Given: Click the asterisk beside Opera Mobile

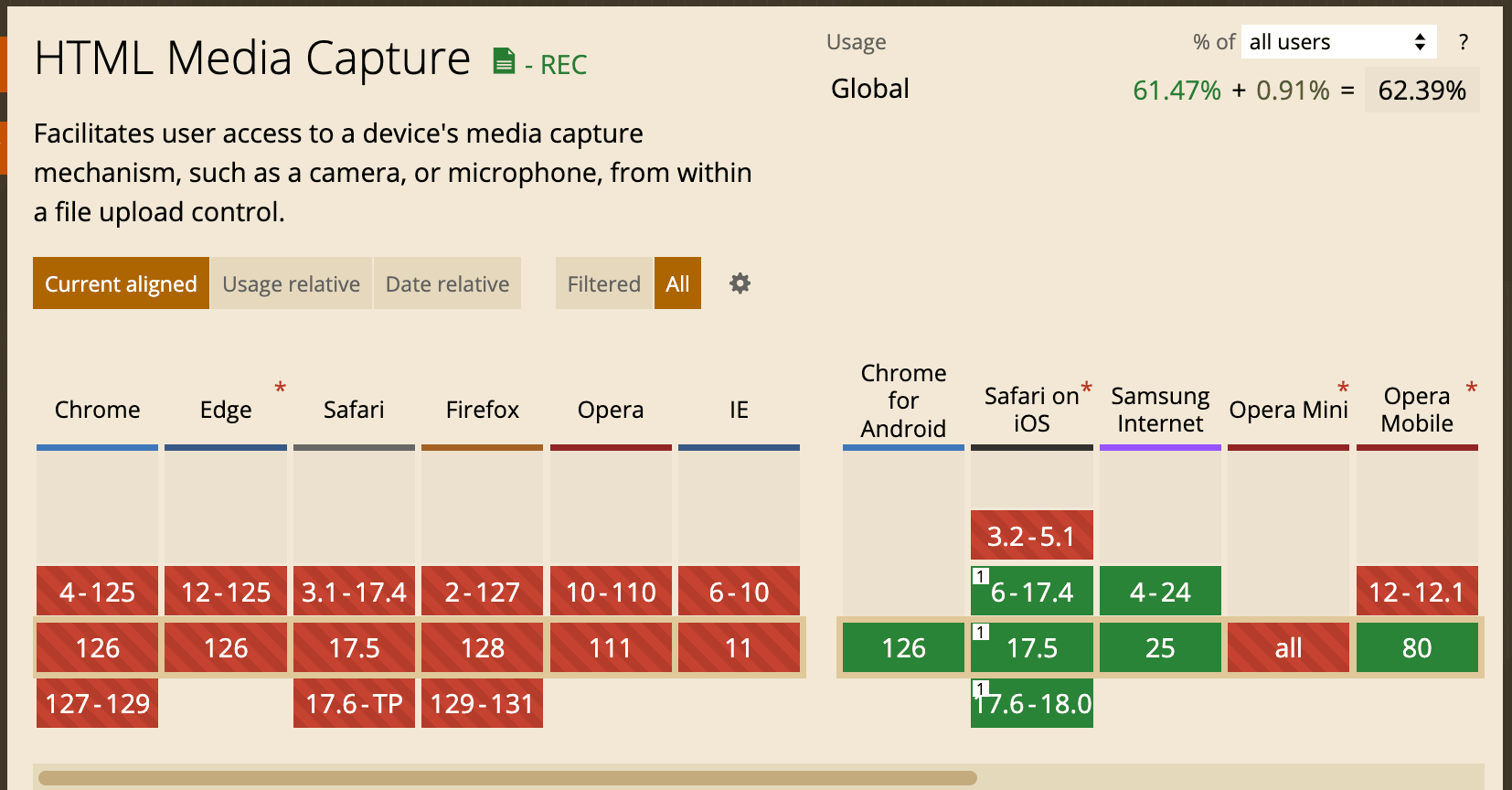Looking at the screenshot, I should pyautogui.click(x=1472, y=388).
